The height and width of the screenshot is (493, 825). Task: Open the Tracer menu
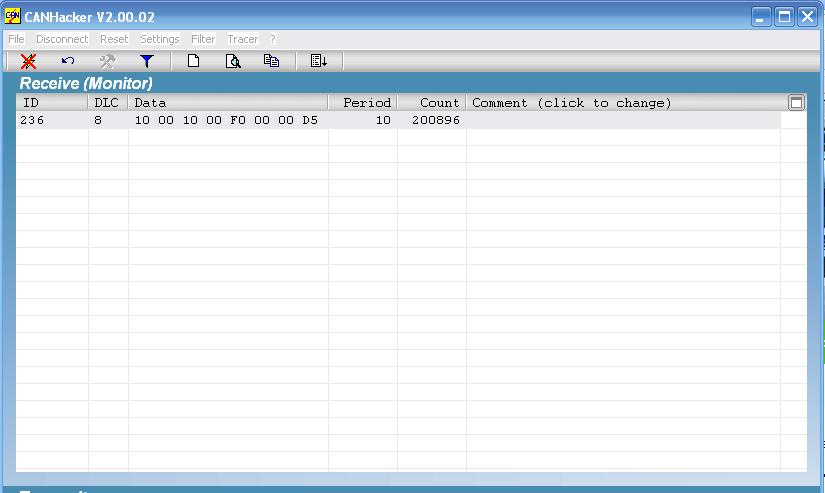[x=243, y=39]
